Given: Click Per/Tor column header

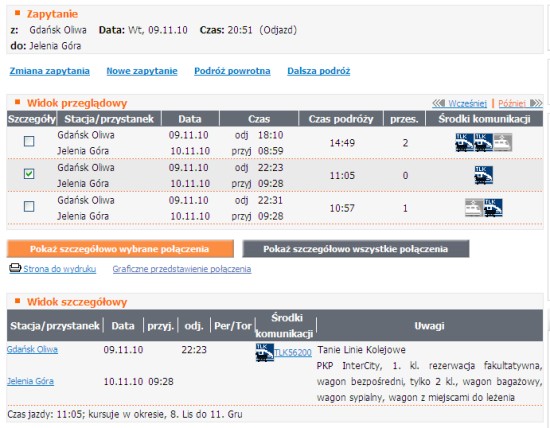Looking at the screenshot, I should coord(233,326).
